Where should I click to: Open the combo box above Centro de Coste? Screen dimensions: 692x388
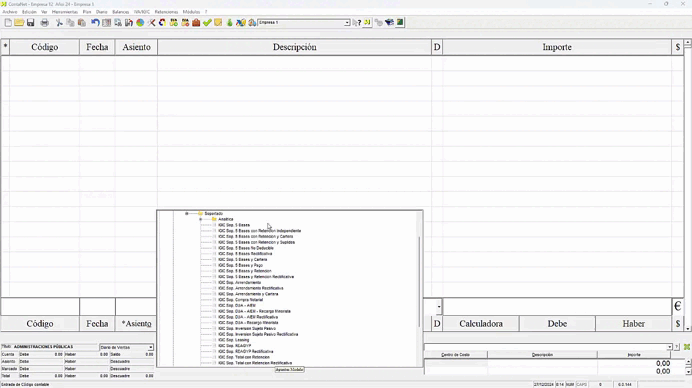click(669, 347)
